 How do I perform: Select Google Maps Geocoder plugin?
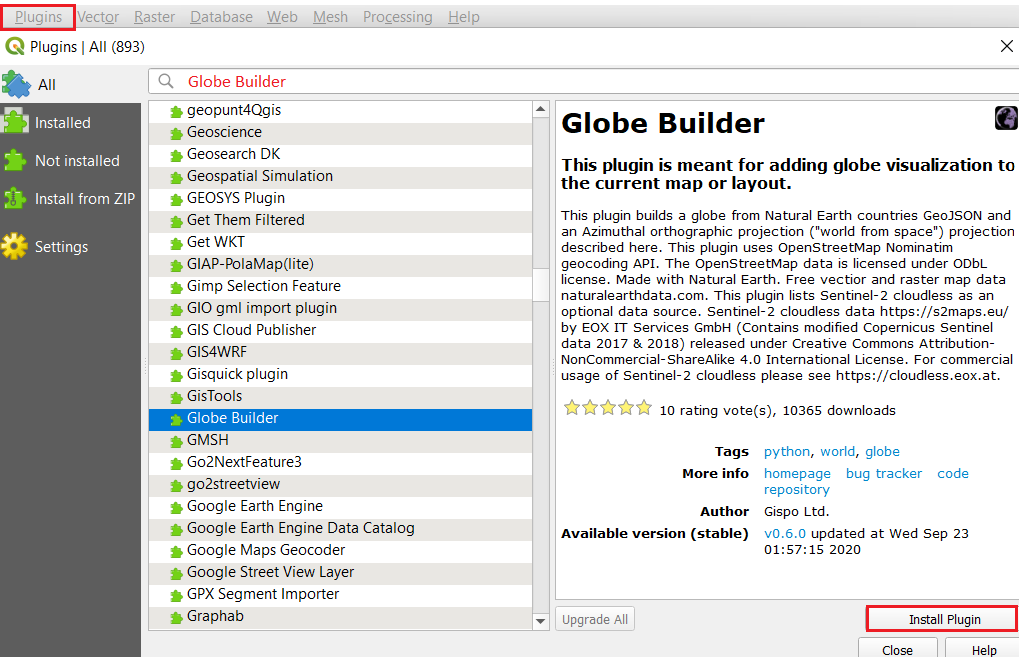pos(341,550)
